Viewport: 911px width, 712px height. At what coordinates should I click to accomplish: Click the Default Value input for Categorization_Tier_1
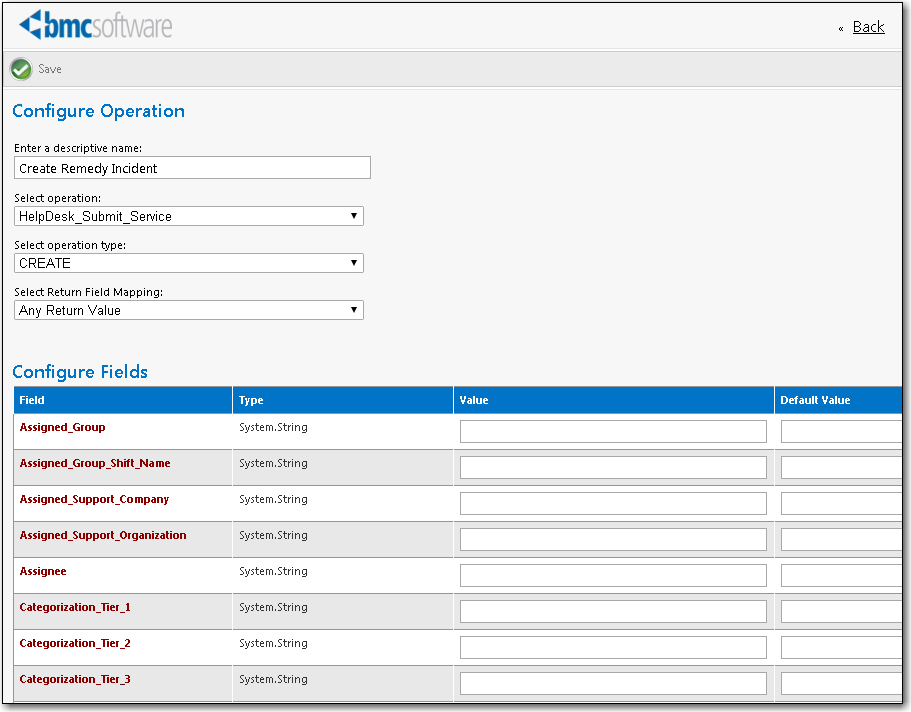coord(845,611)
